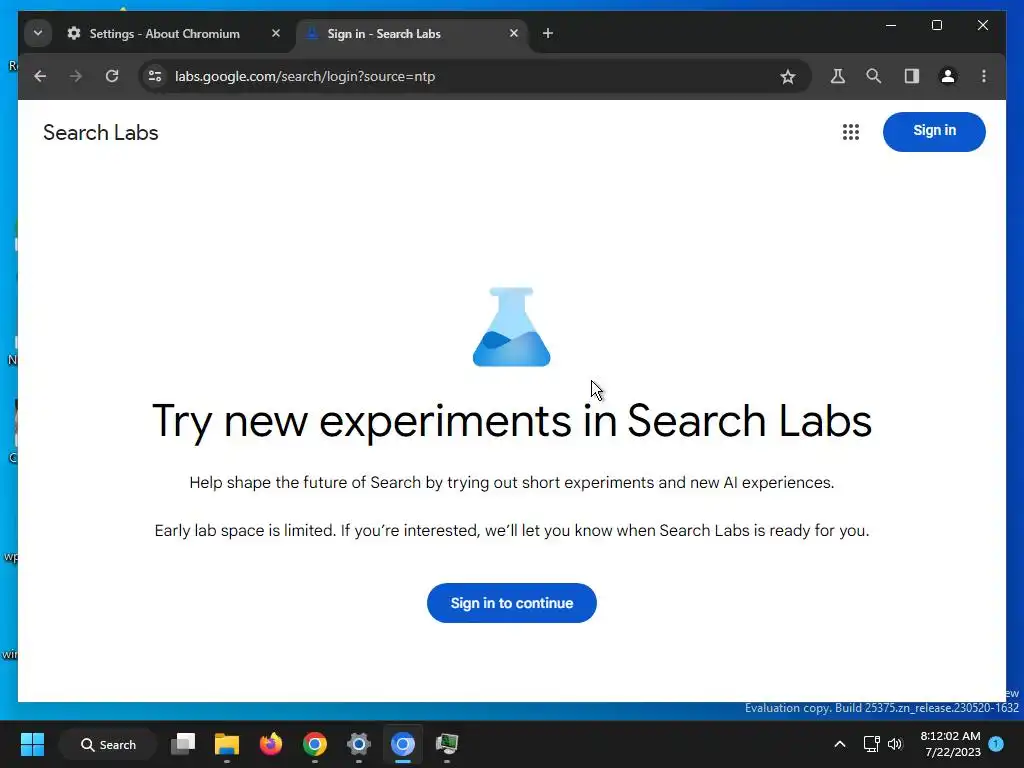Open the Chromium three-dot menu
The image size is (1024, 768).
click(984, 76)
